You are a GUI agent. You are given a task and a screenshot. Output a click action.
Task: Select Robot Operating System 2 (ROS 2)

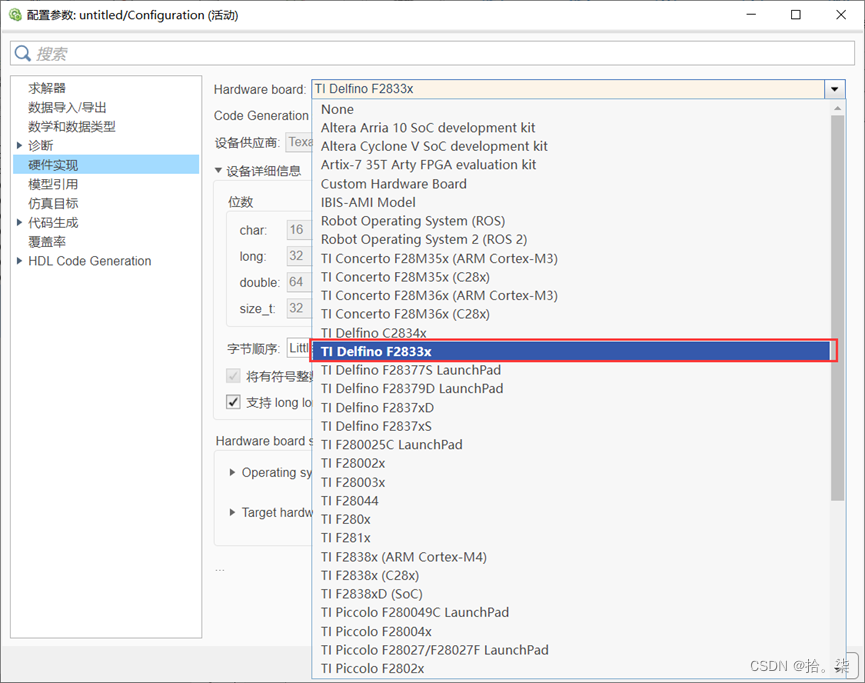click(572, 239)
